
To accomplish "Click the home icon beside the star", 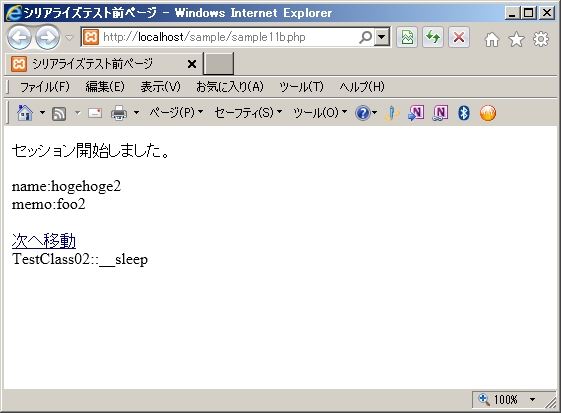I will [492, 39].
